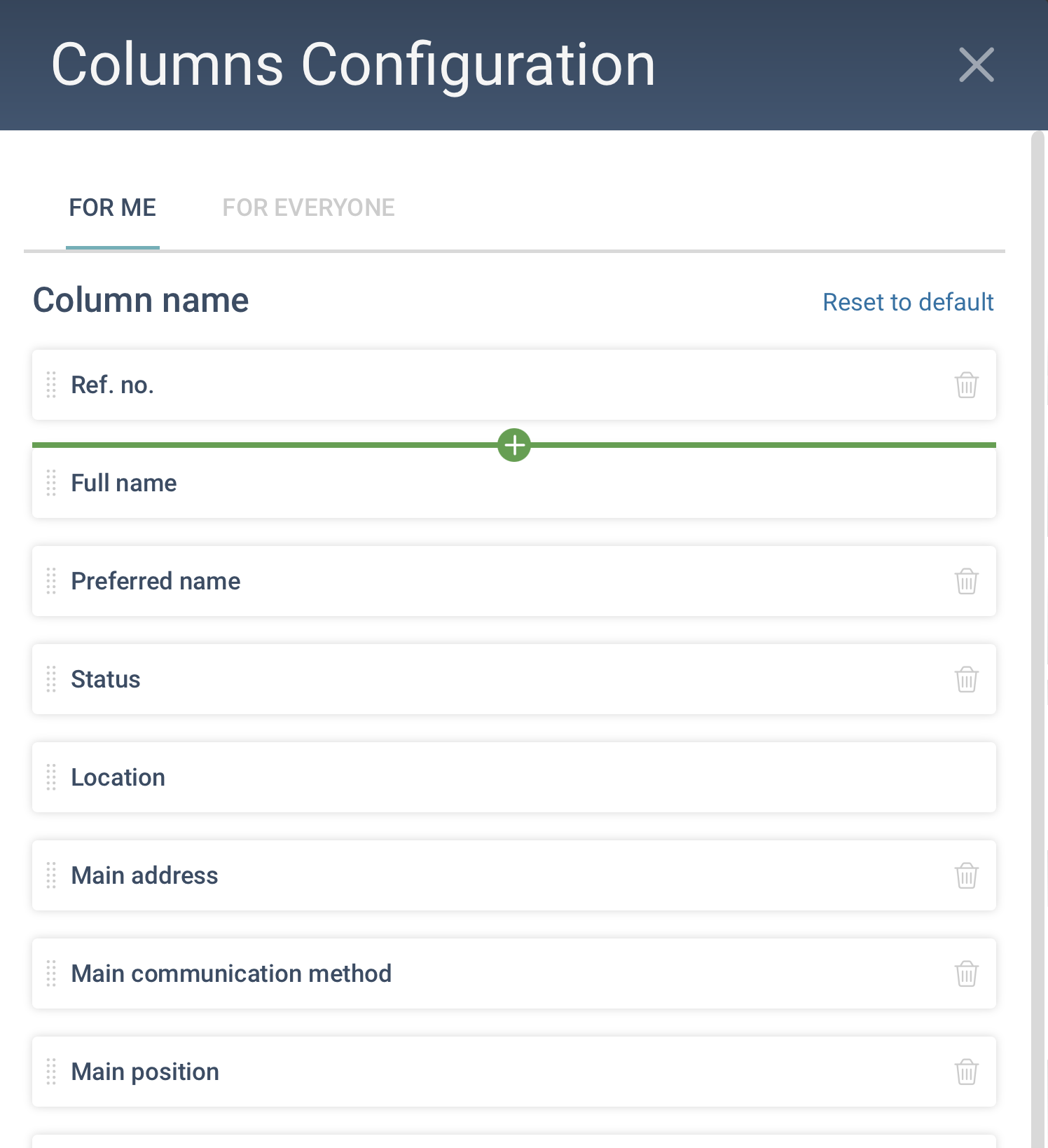Image resolution: width=1048 pixels, height=1148 pixels.
Task: Click the Main communication method row
Action: click(514, 973)
